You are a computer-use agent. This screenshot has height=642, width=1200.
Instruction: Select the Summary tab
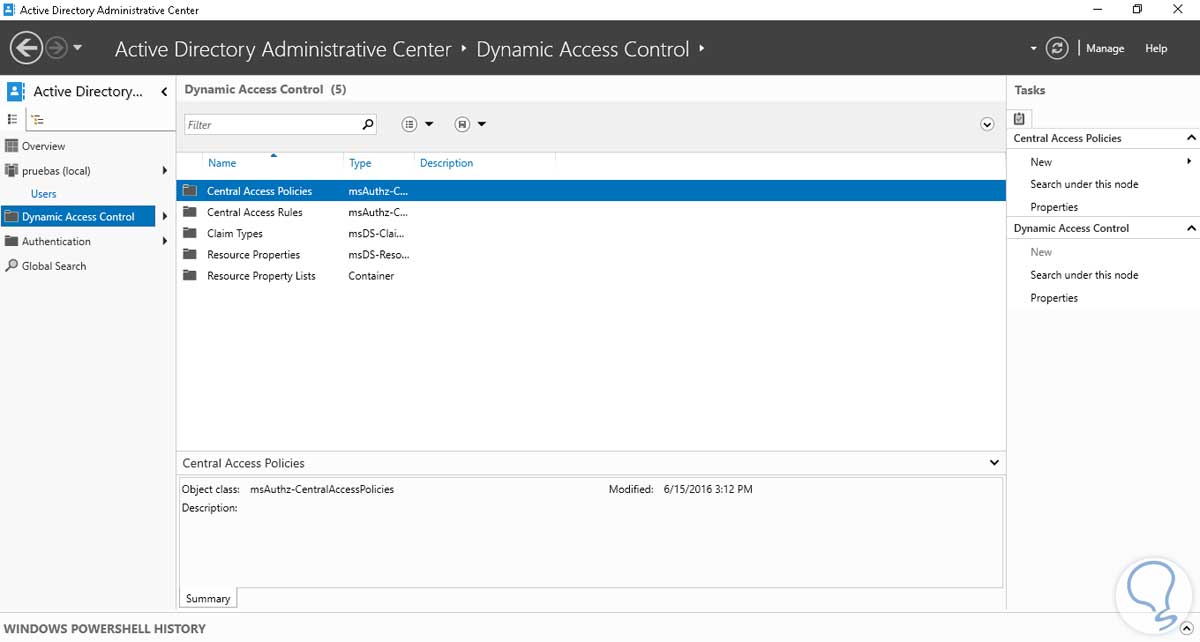(x=208, y=598)
